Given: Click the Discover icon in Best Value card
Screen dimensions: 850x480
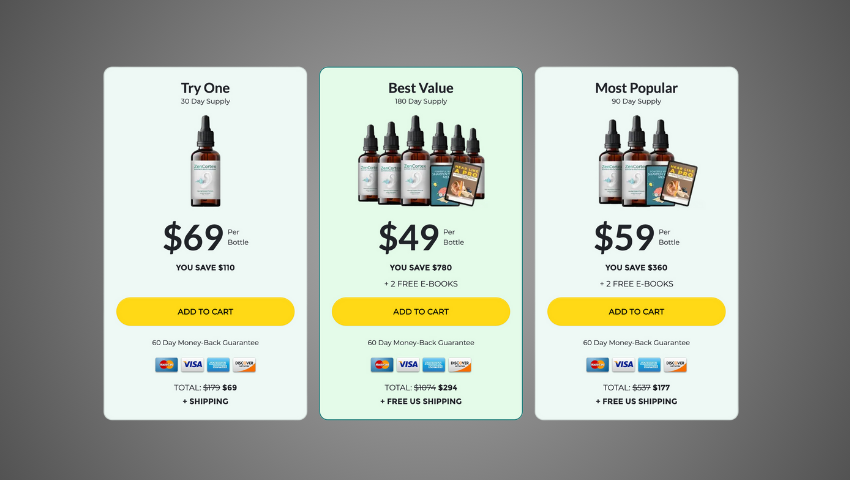Looking at the screenshot, I should [x=460, y=364].
